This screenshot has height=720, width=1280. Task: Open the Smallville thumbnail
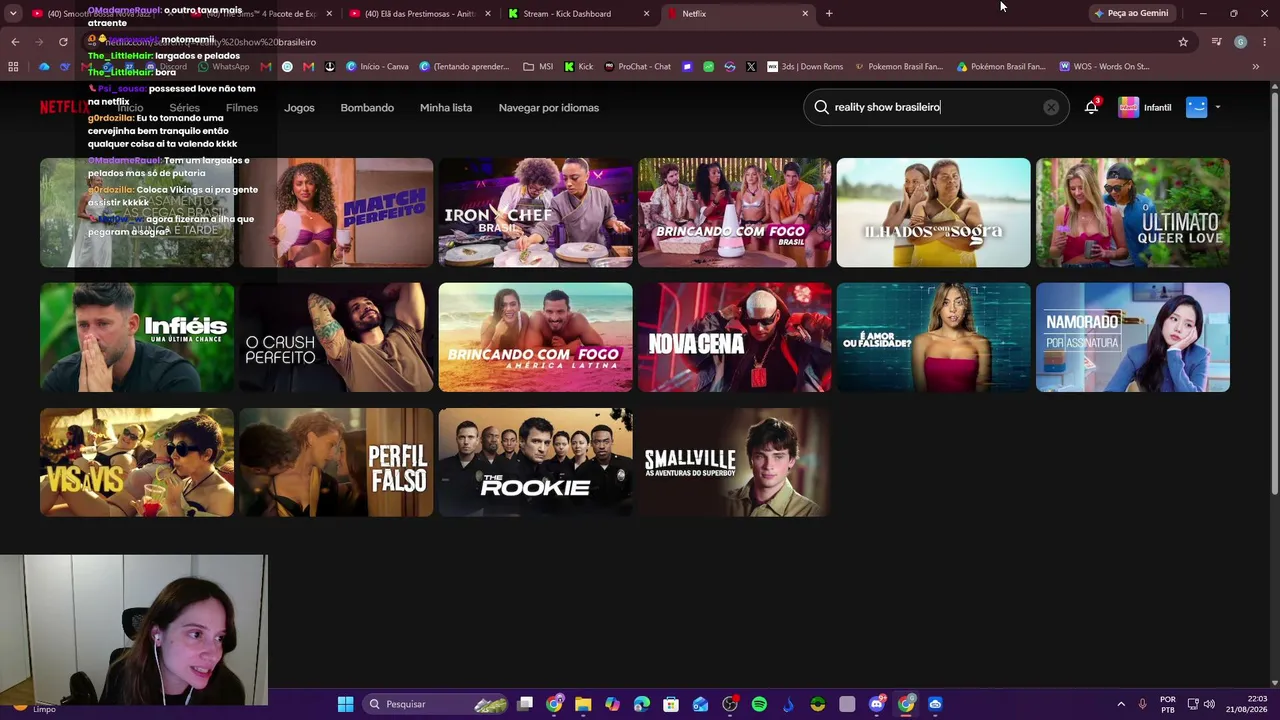pyautogui.click(x=734, y=462)
